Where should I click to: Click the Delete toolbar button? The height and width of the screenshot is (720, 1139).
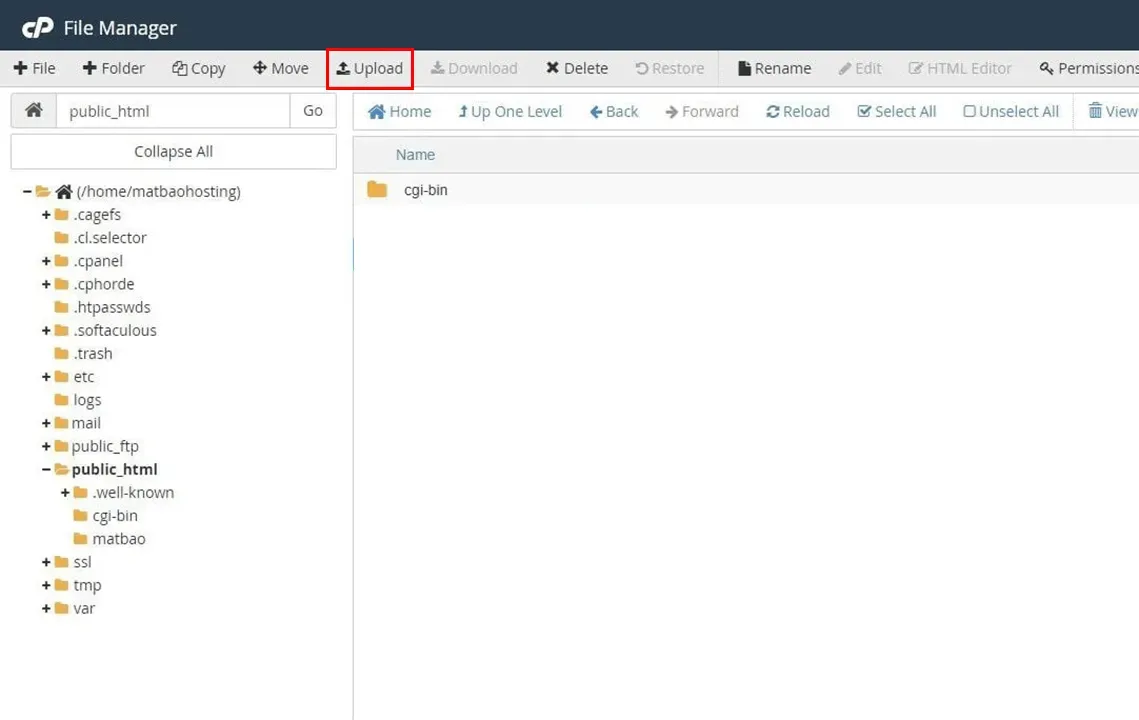(577, 68)
